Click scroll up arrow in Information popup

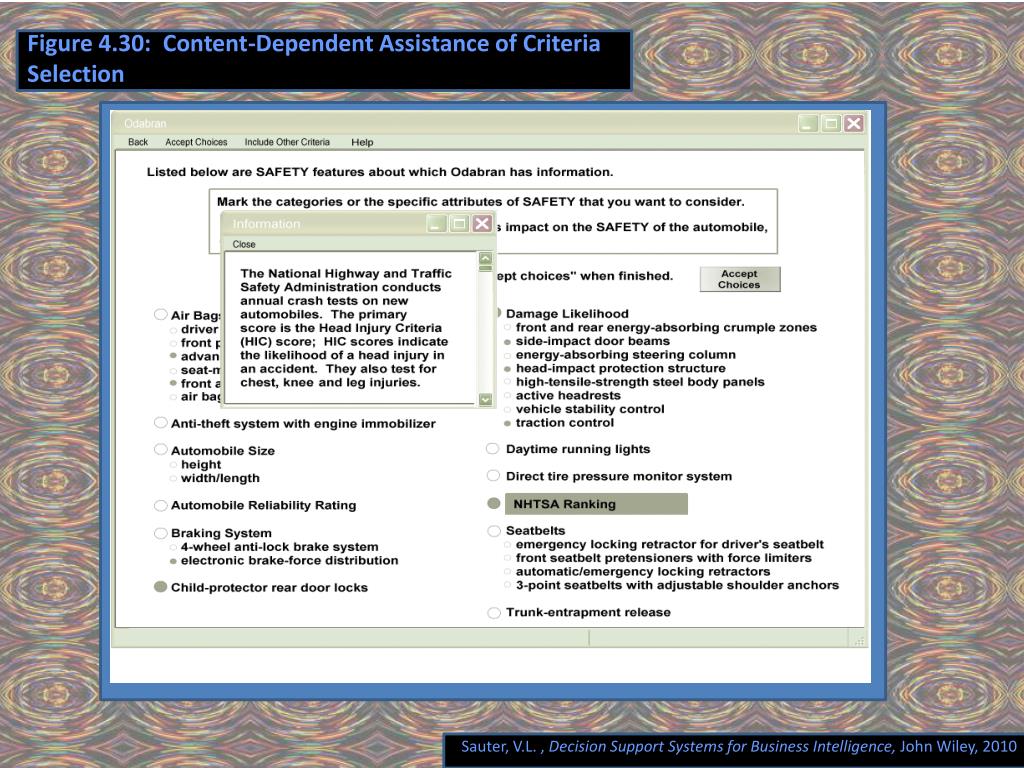click(x=485, y=258)
